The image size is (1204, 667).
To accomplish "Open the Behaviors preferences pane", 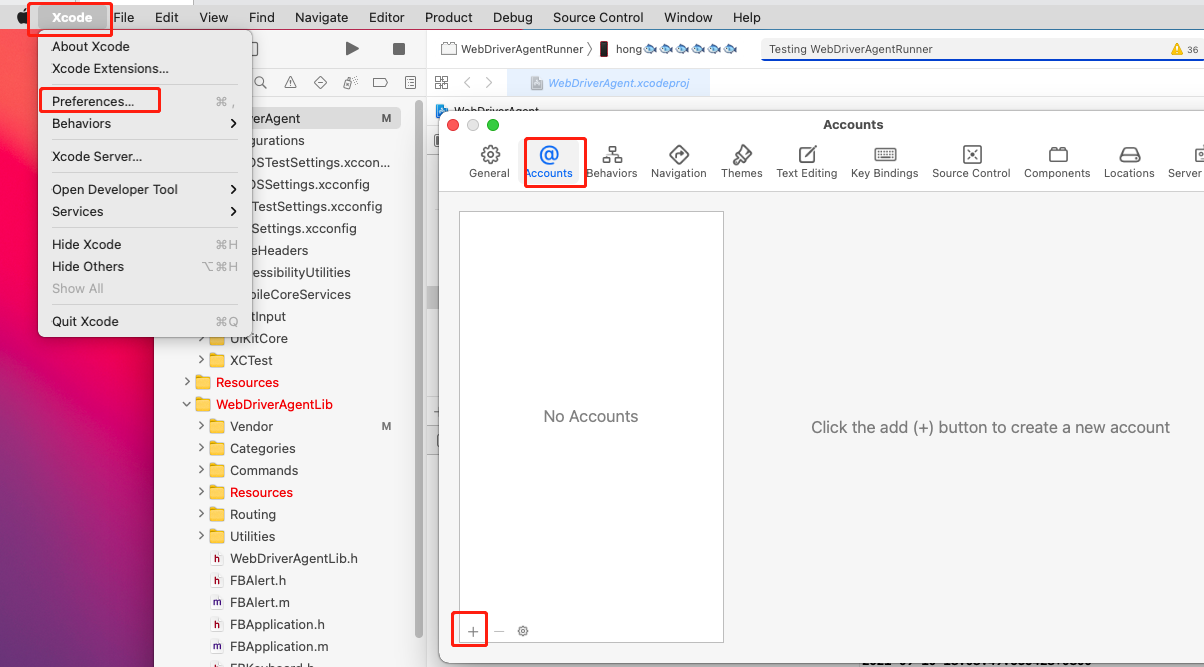I will tap(612, 162).
